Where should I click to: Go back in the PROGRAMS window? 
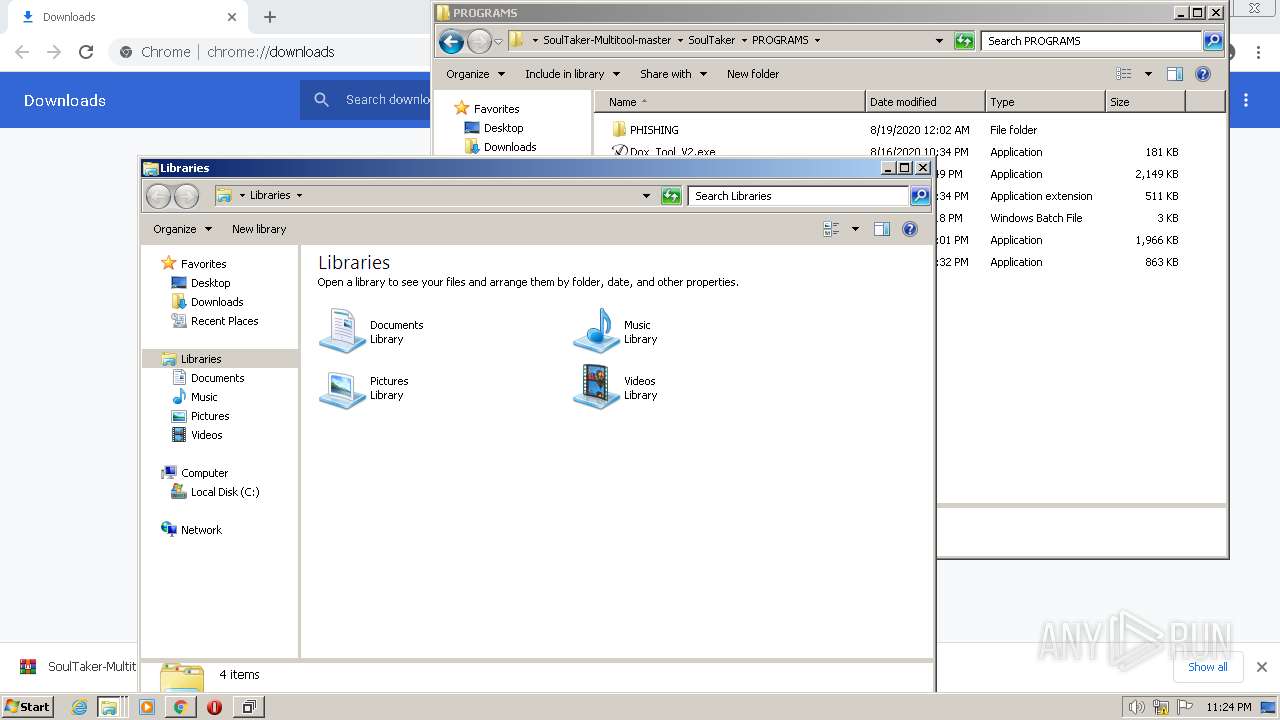click(x=451, y=41)
